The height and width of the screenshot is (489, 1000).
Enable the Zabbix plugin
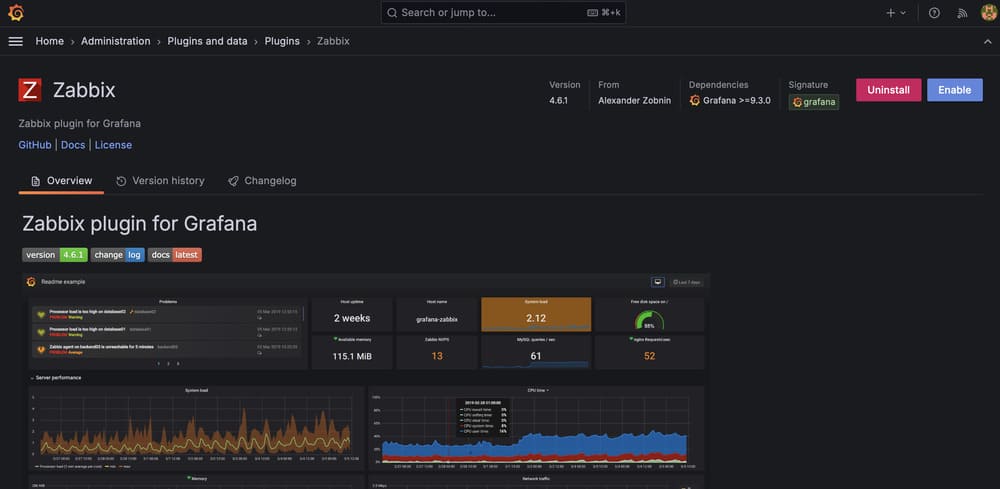955,90
